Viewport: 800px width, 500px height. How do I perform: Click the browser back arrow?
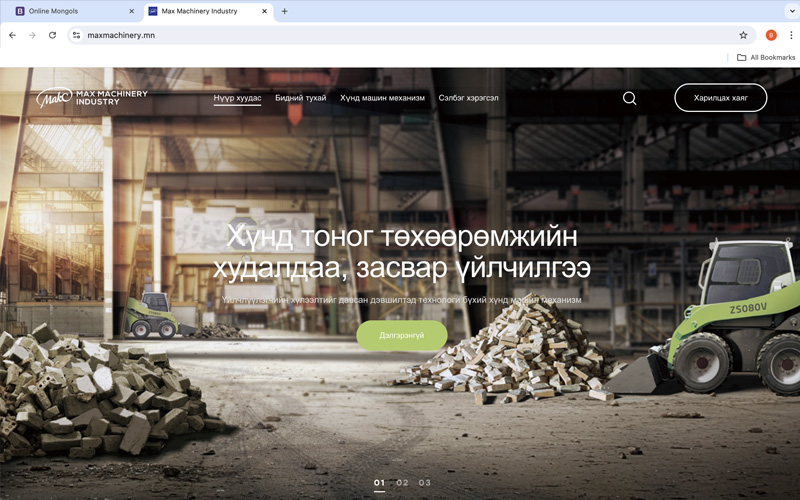pos(12,35)
